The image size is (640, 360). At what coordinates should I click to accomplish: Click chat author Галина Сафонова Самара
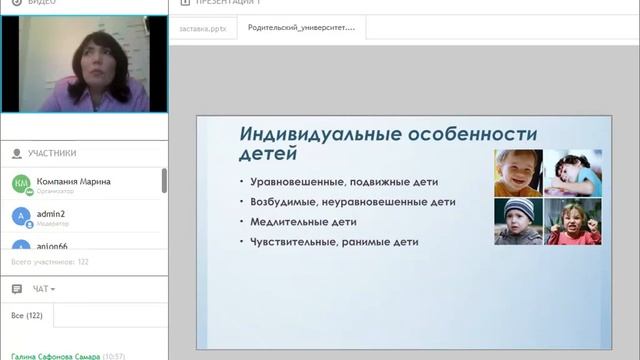56,356
